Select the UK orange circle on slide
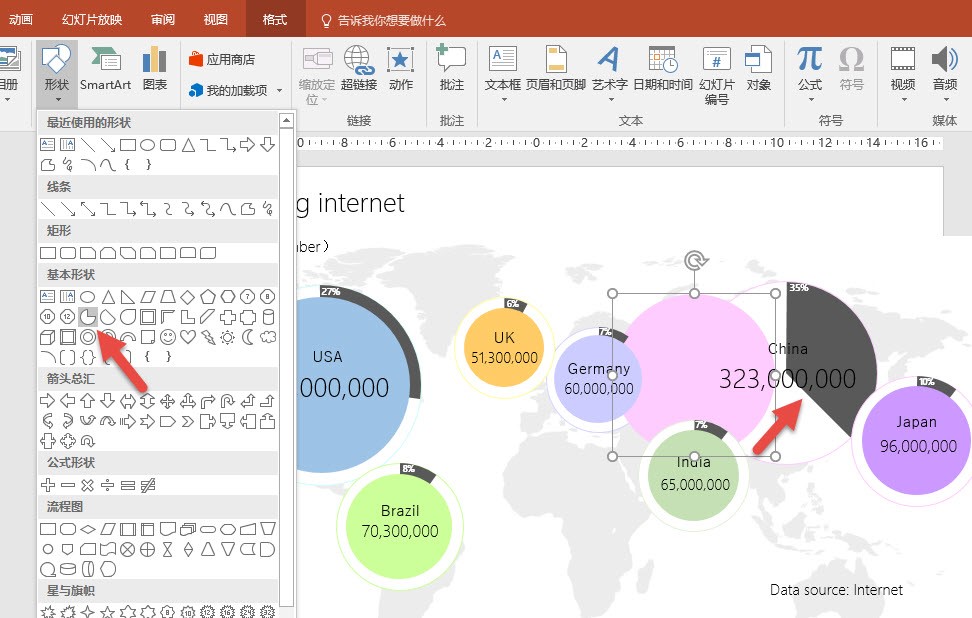The image size is (972, 618). [x=504, y=347]
